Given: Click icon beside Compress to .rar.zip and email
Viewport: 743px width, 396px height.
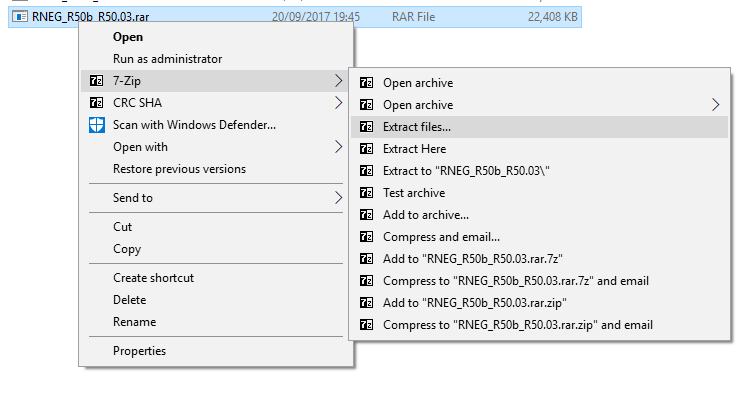Looking at the screenshot, I should [366, 324].
